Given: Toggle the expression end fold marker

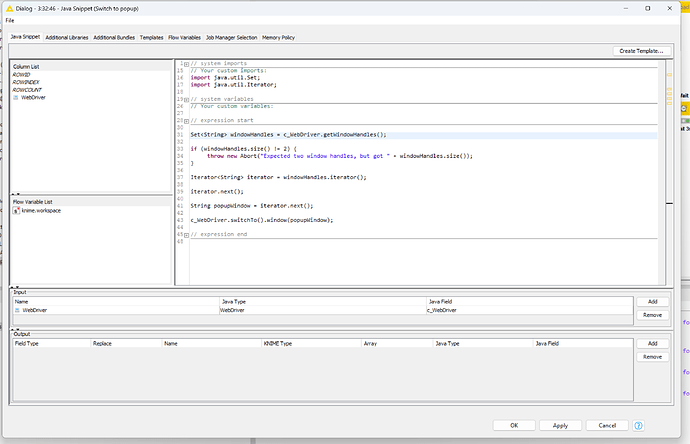Looking at the screenshot, I should click(x=186, y=235).
